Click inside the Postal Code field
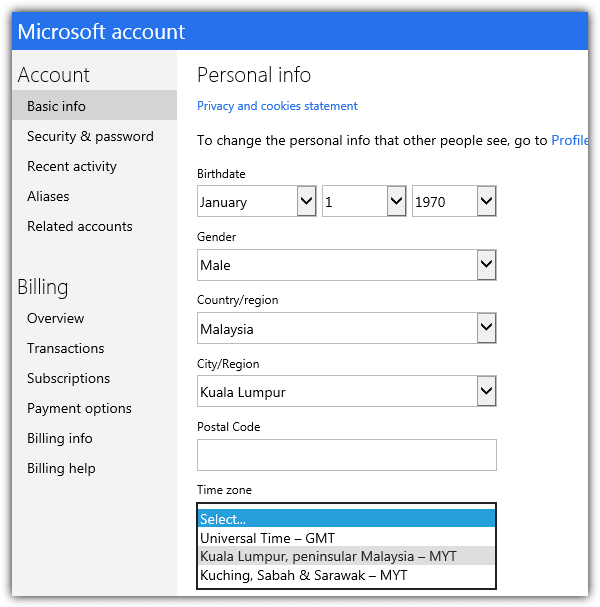The image size is (600, 607). (x=346, y=455)
